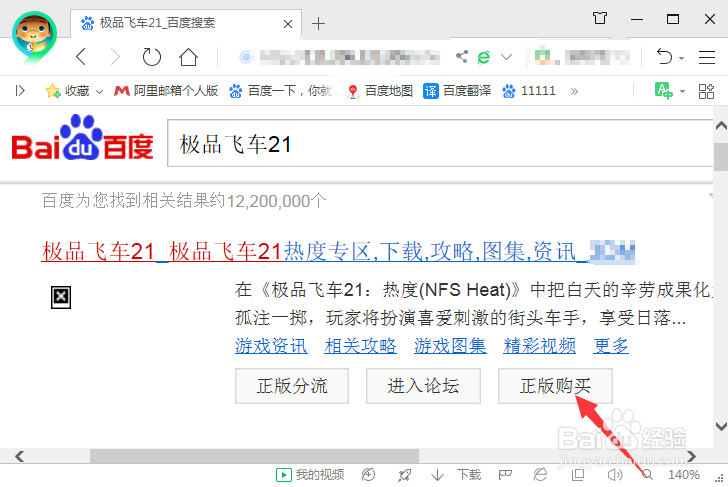
Task: Close the 极品飞车21_百度搜索 tab
Action: click(288, 24)
